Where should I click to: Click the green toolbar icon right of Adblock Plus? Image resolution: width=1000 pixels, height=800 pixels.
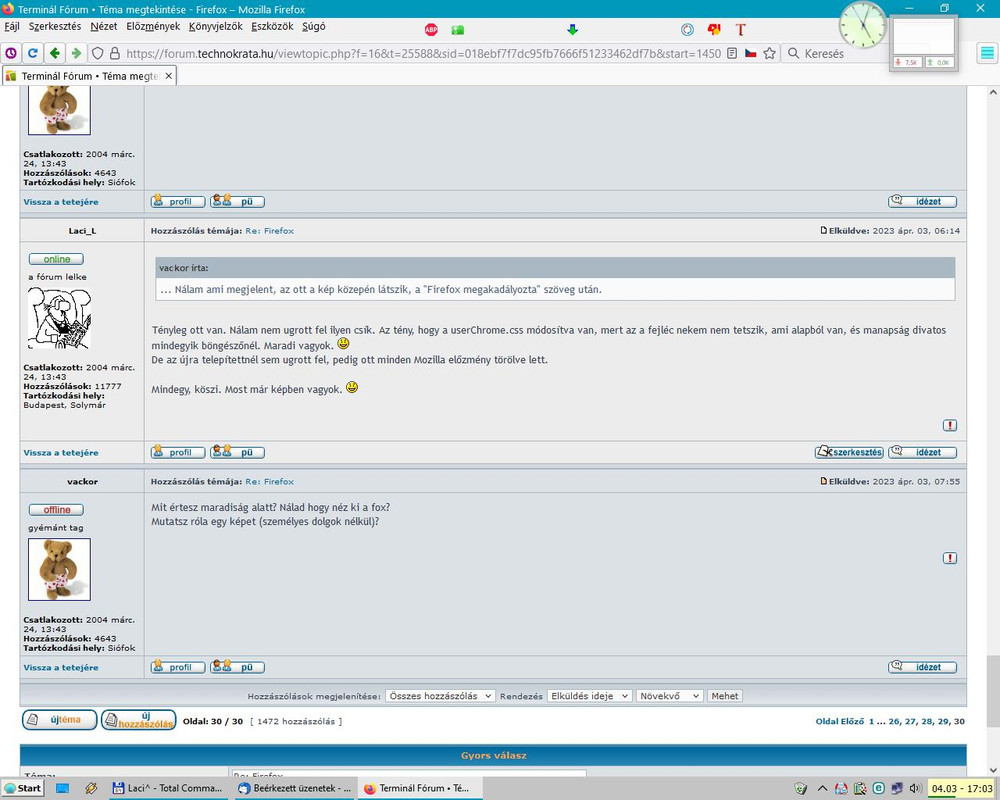(x=458, y=29)
